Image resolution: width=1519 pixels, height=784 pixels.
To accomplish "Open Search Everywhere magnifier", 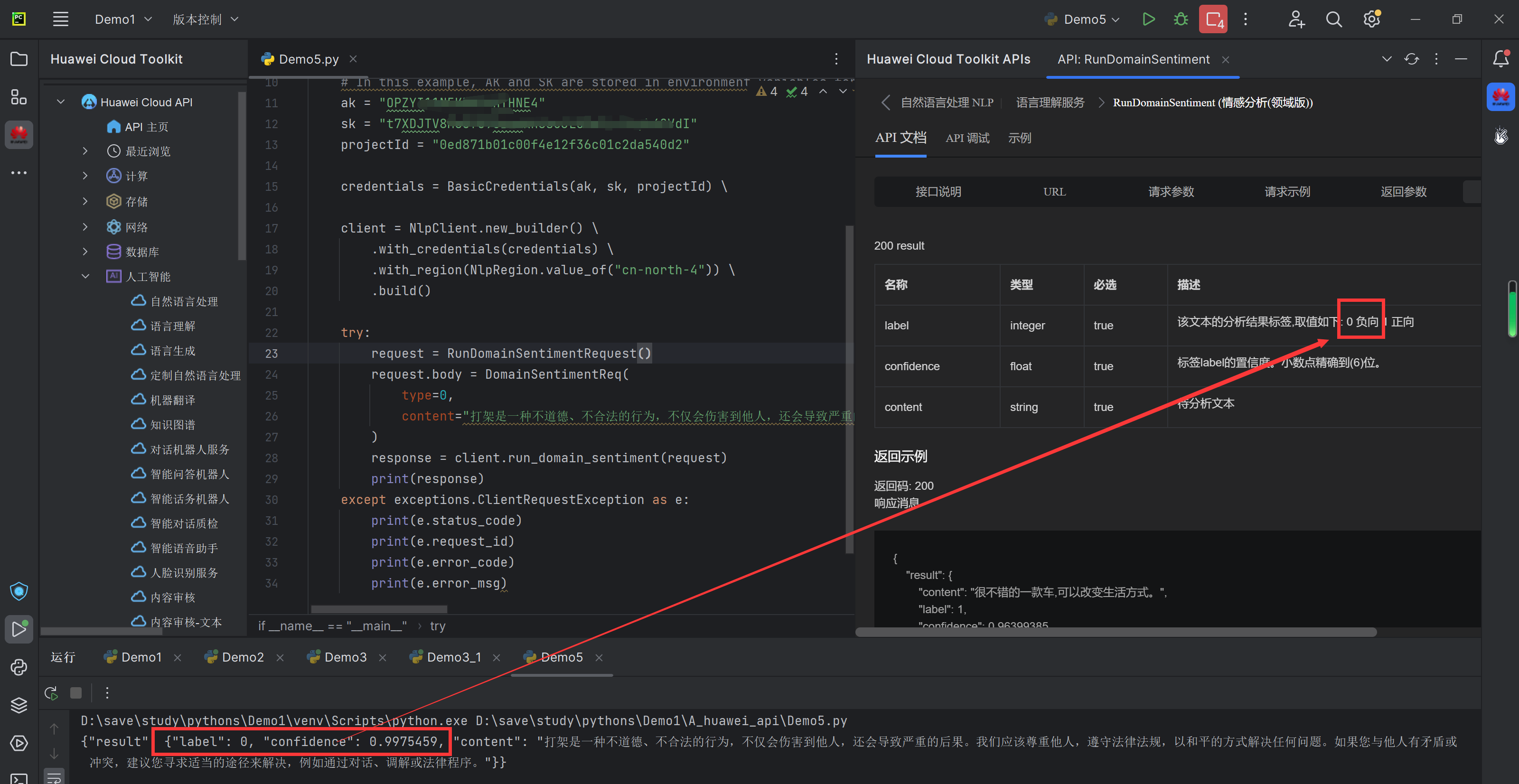I will click(x=1334, y=19).
